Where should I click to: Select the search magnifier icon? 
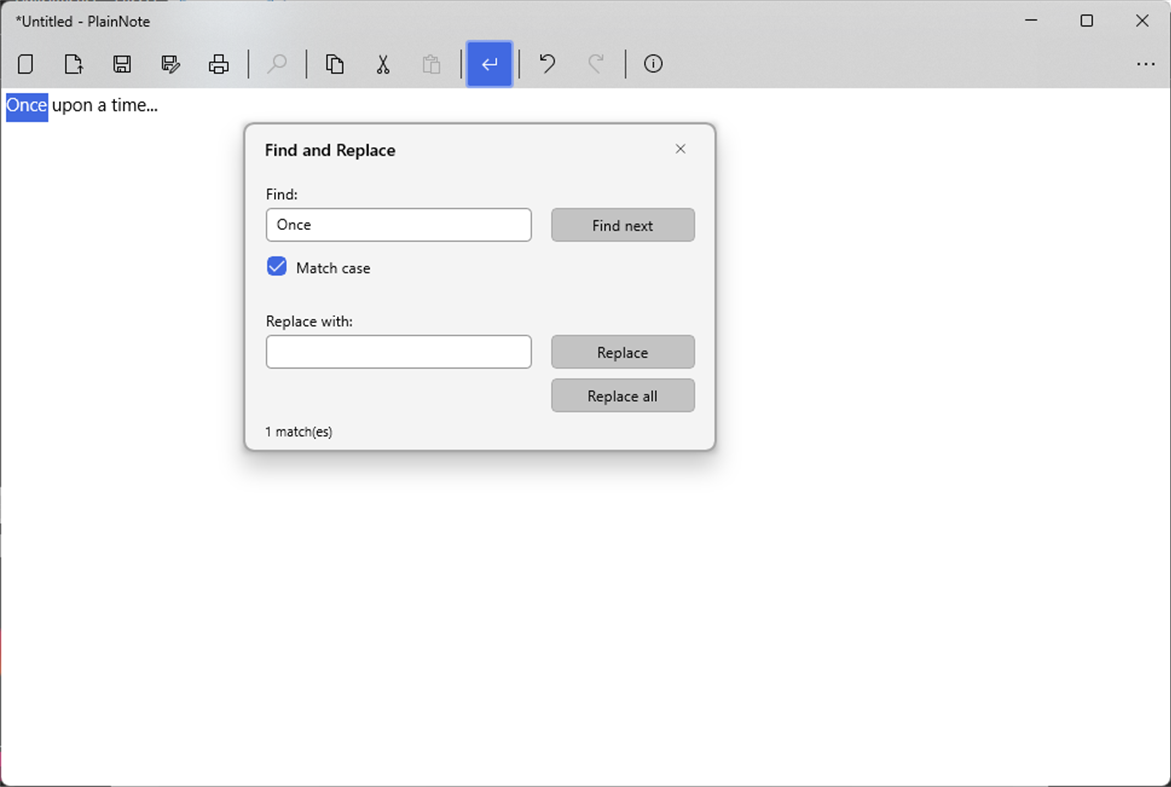pos(276,63)
